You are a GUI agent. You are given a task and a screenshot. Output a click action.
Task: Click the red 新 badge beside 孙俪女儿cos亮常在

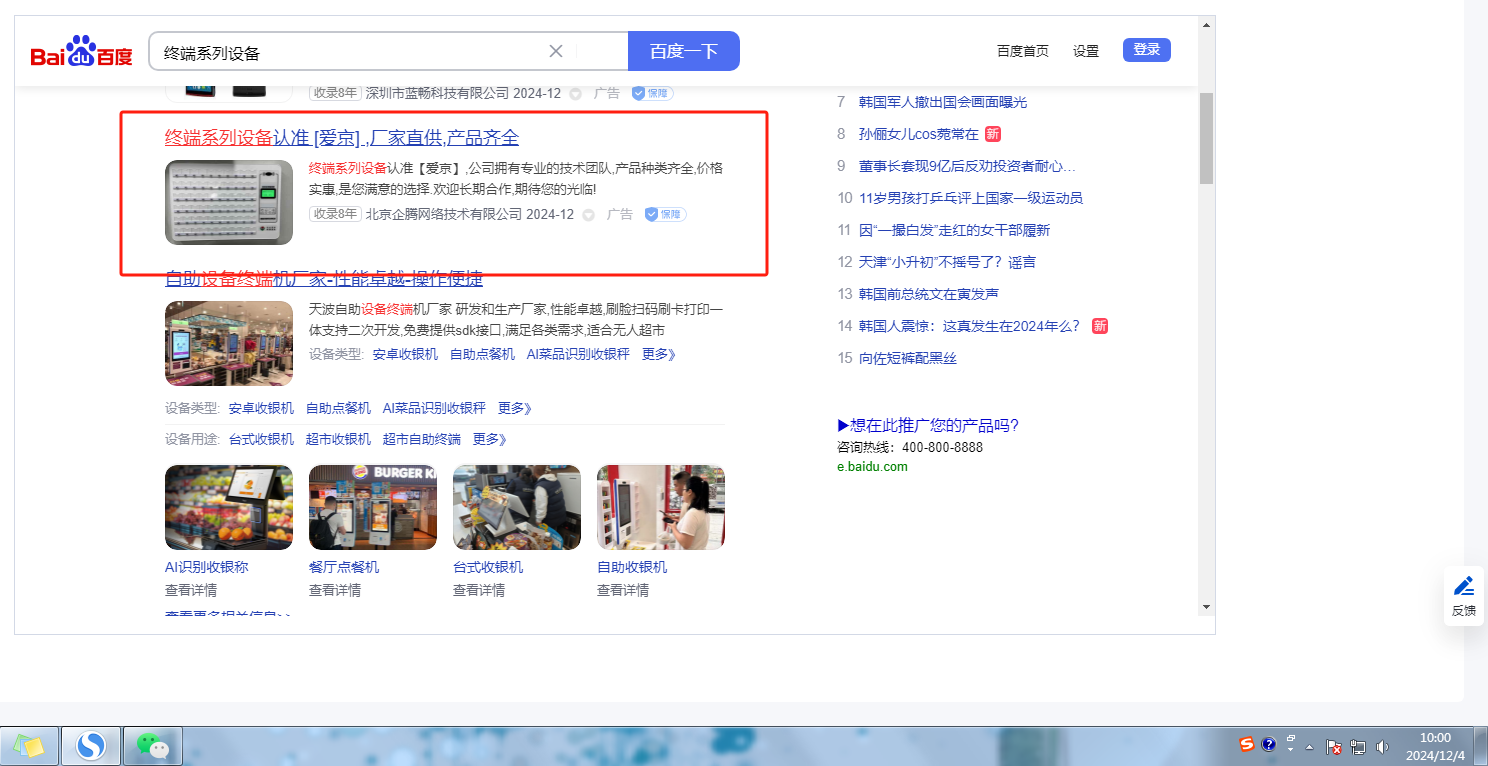(x=992, y=134)
